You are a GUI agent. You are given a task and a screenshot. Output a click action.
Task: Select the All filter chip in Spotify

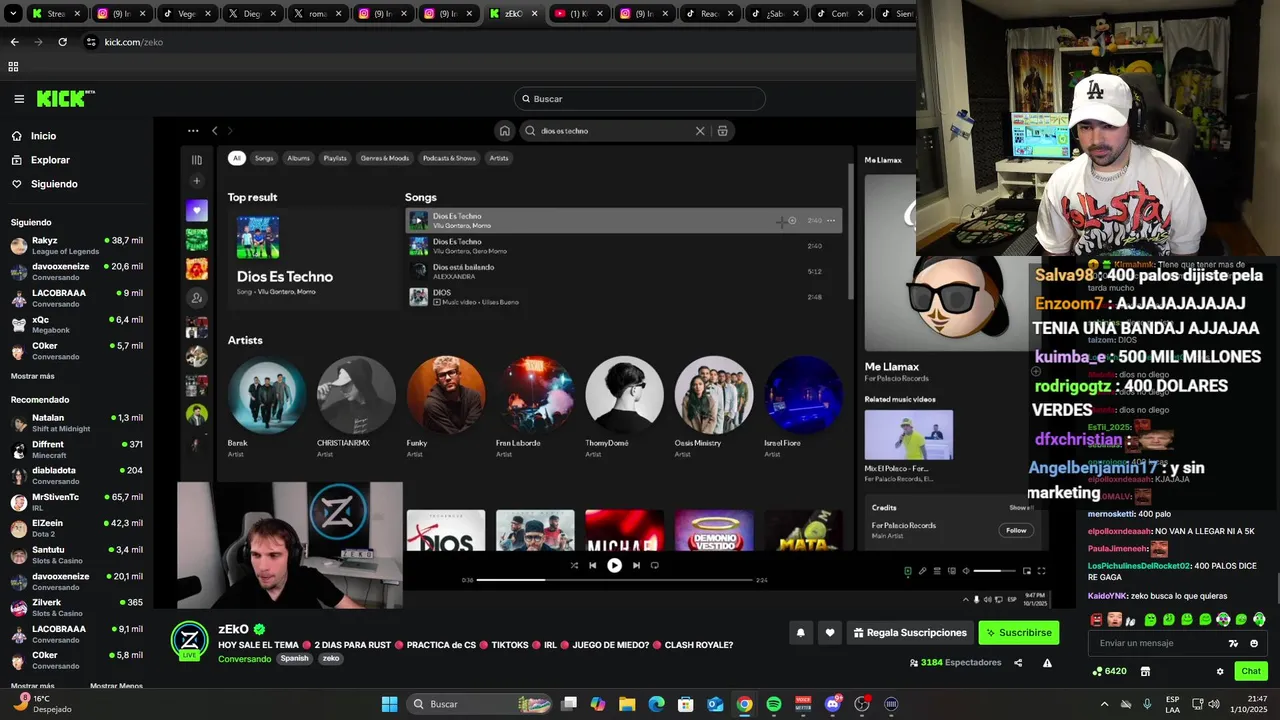pyautogui.click(x=237, y=158)
